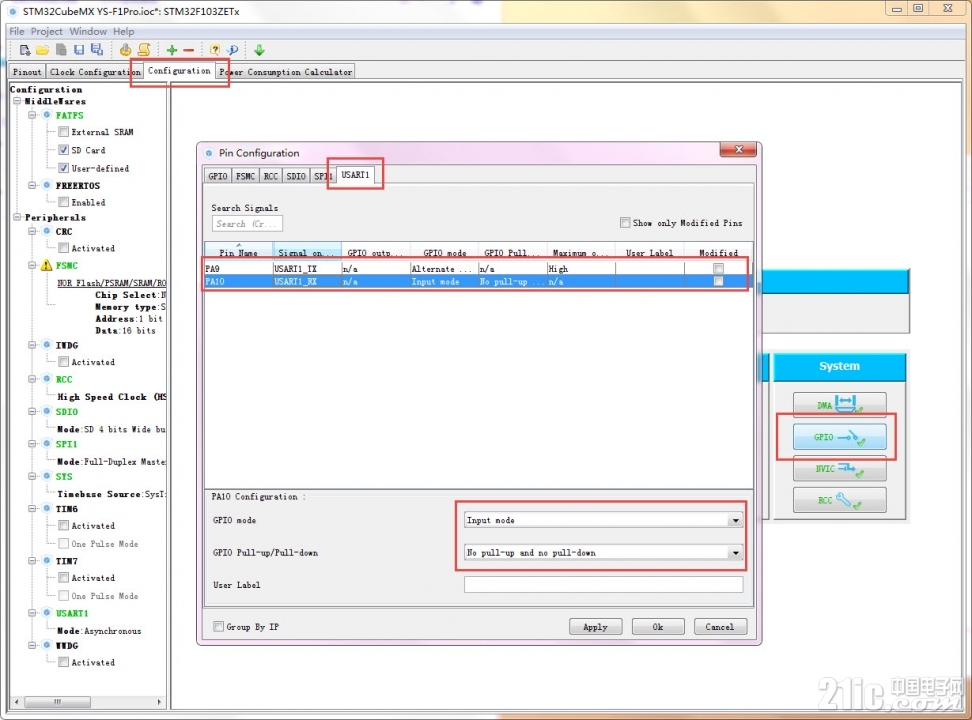Click the About info toolbar icon
This screenshot has width=972, height=720.
(x=232, y=50)
